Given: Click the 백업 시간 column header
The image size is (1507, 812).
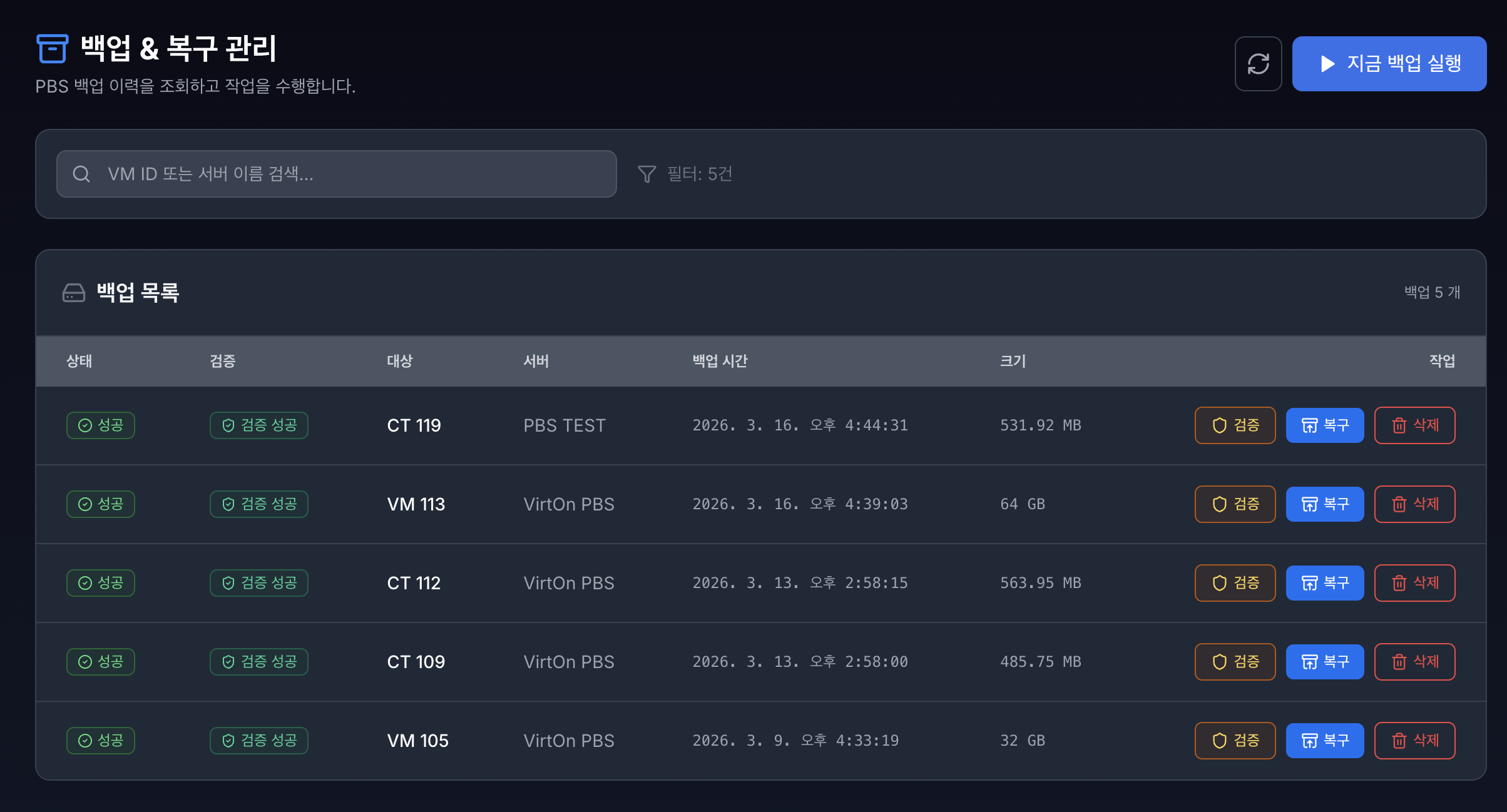Looking at the screenshot, I should coord(720,361).
